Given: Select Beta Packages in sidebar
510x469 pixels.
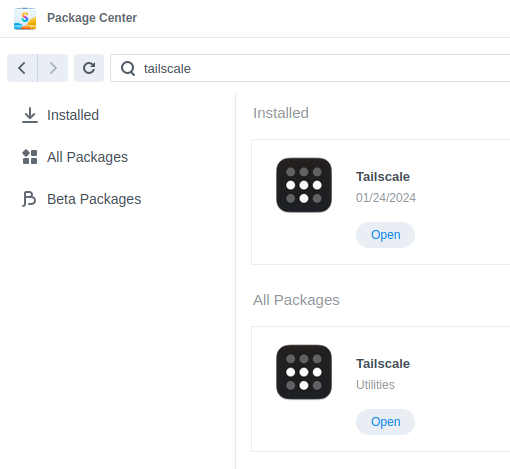Looking at the screenshot, I should [x=94, y=199].
